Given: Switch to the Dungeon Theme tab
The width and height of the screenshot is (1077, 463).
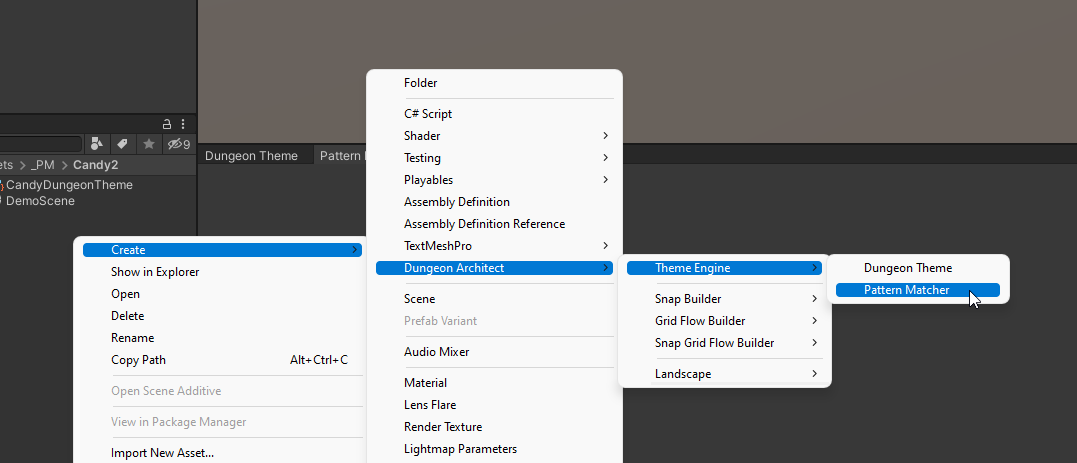Looking at the screenshot, I should 251,156.
